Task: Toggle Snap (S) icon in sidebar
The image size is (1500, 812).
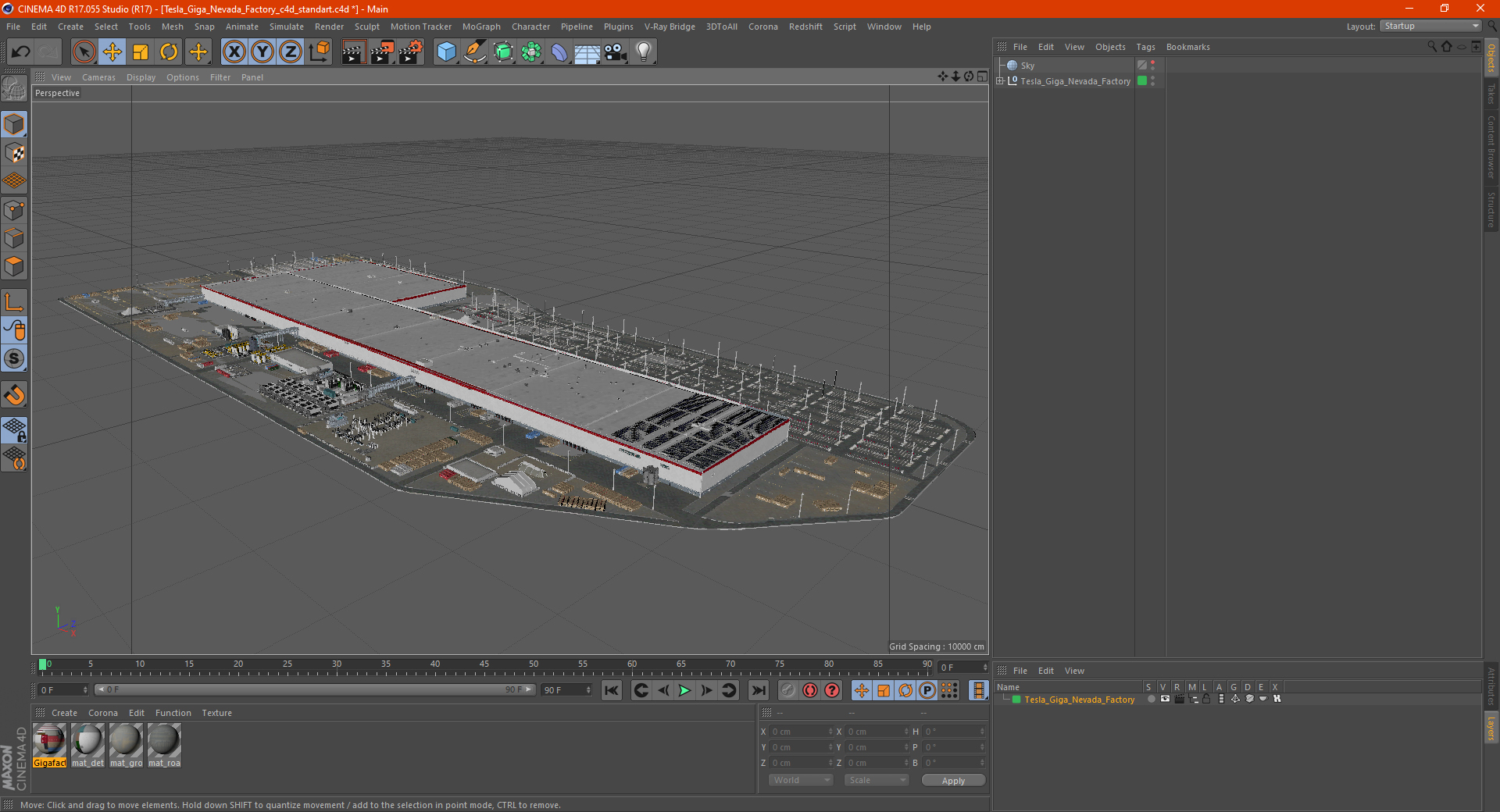Action: click(14, 359)
